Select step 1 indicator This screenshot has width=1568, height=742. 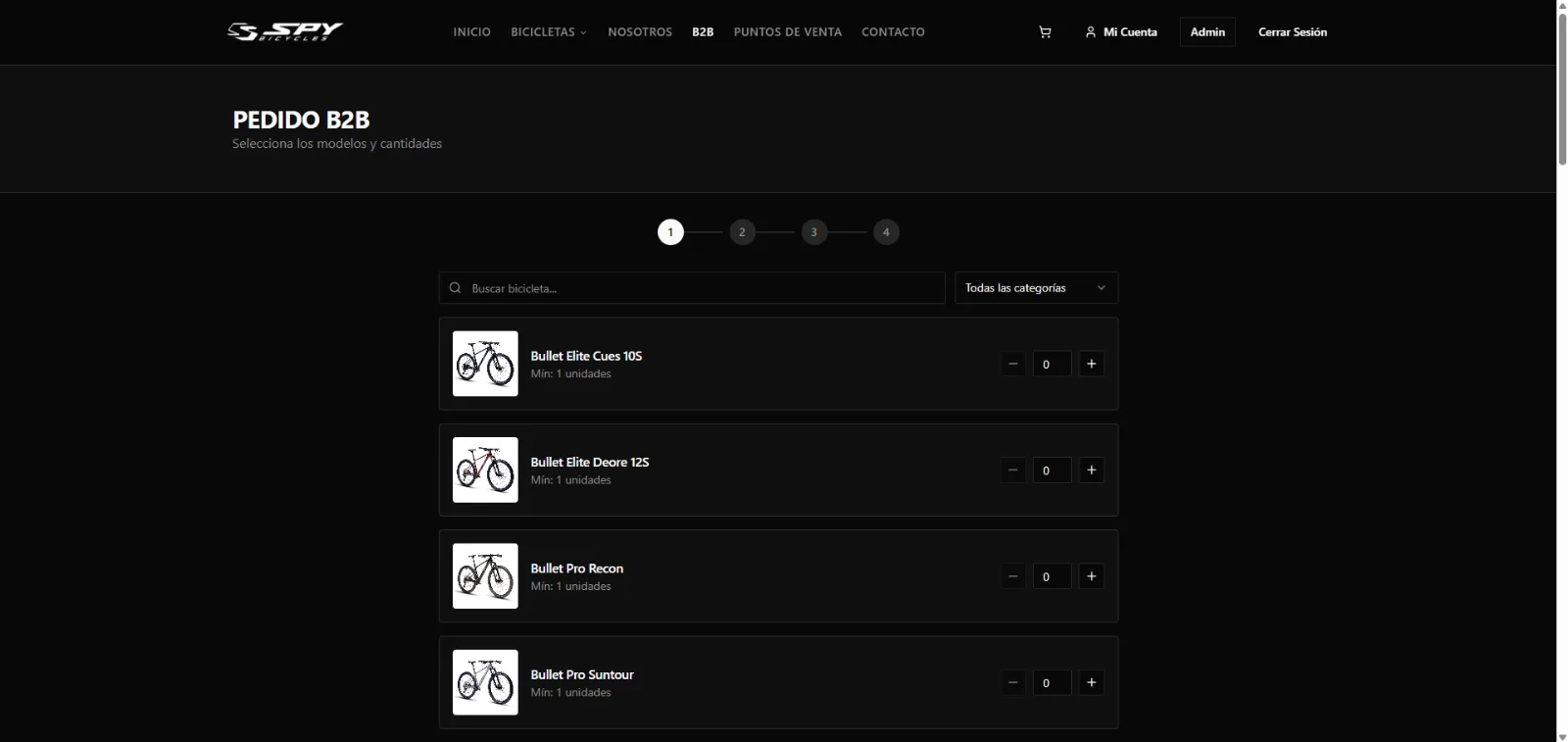pos(670,232)
